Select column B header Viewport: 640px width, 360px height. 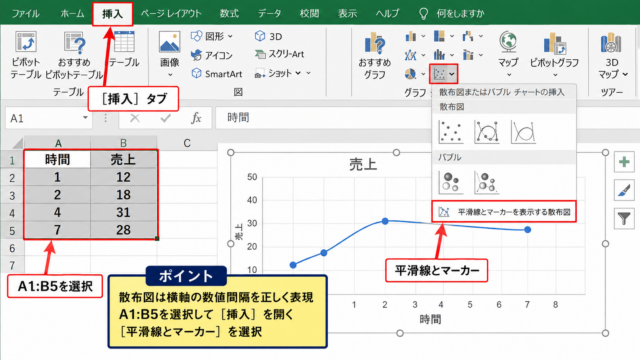pyautogui.click(x=124, y=143)
